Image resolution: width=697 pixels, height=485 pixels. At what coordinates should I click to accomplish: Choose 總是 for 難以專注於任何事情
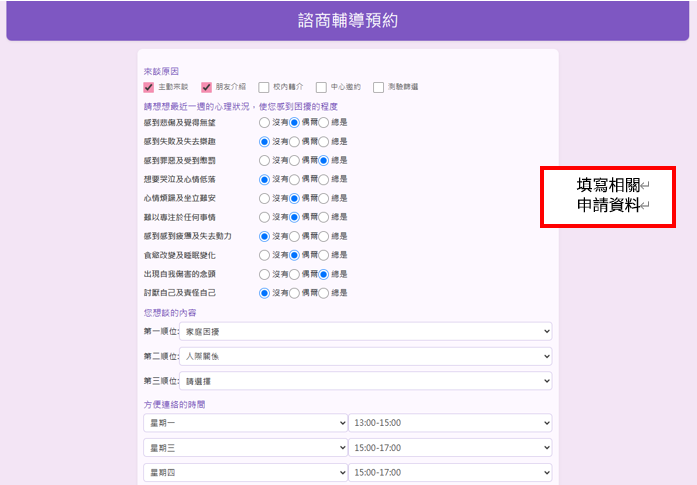323,217
